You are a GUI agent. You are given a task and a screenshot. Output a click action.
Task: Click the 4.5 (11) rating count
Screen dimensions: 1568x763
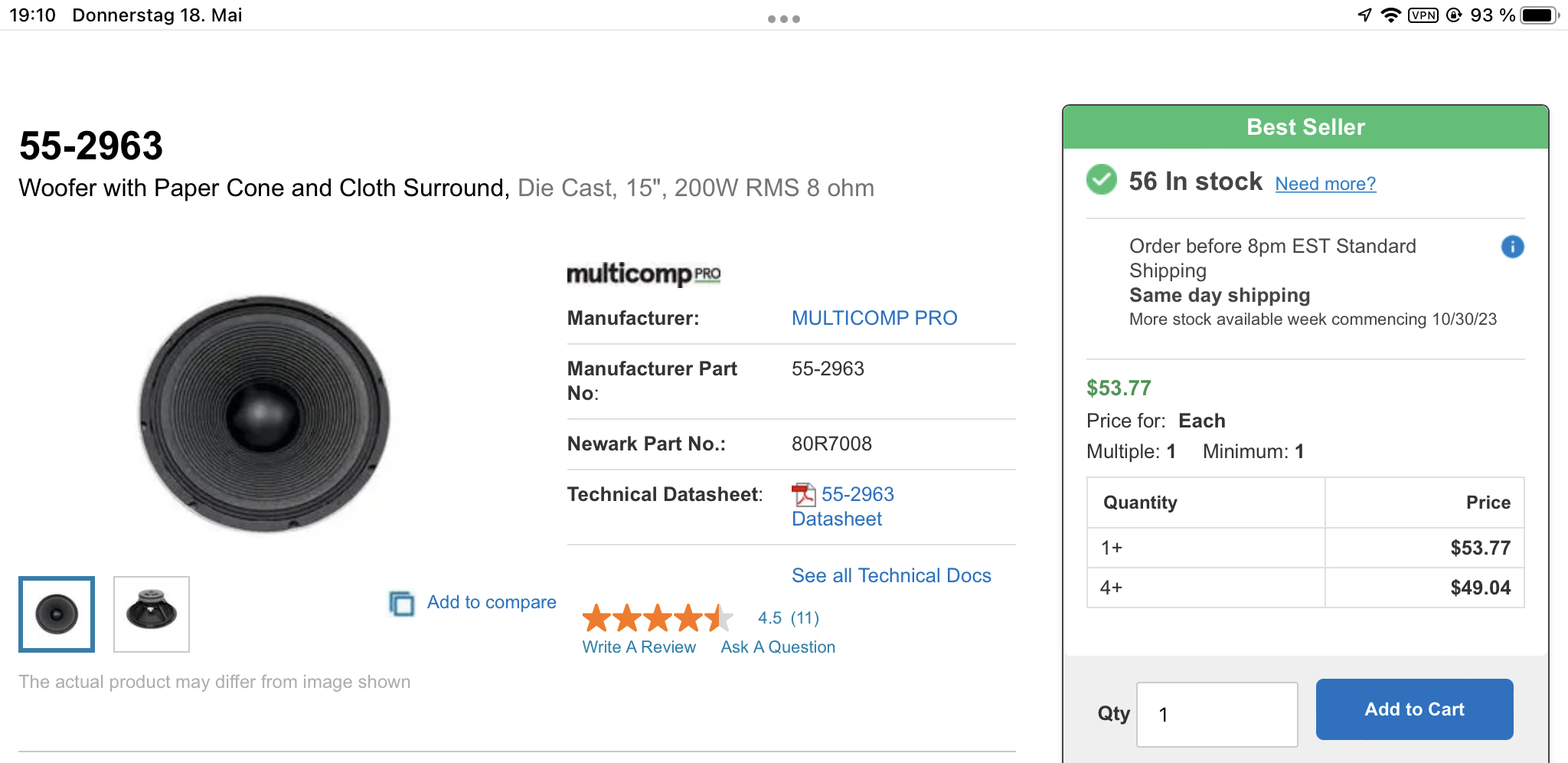[789, 618]
